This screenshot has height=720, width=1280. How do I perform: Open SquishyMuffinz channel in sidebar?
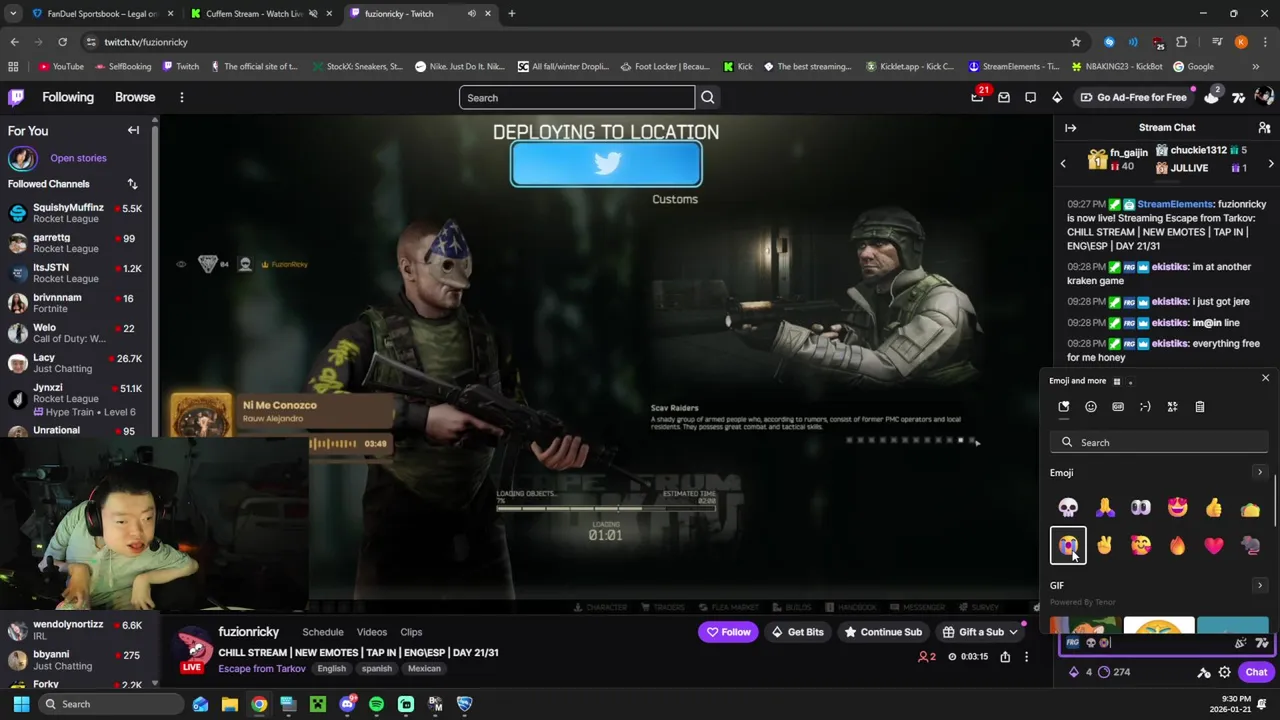(76, 213)
